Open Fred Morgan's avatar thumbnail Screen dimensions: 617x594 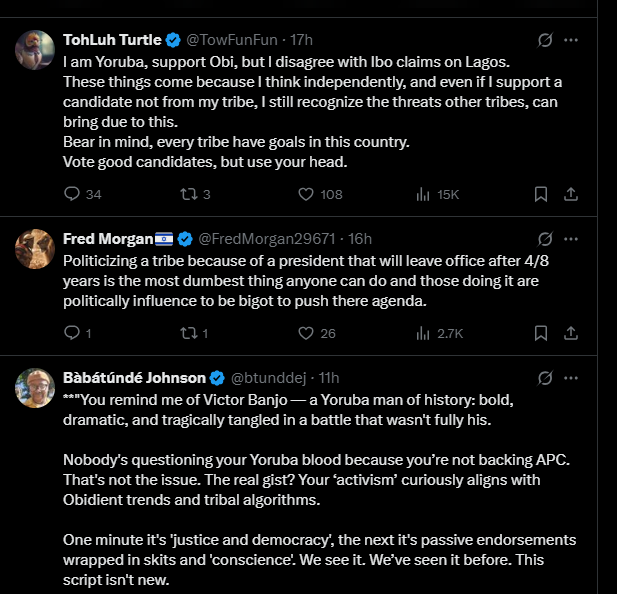tap(35, 249)
